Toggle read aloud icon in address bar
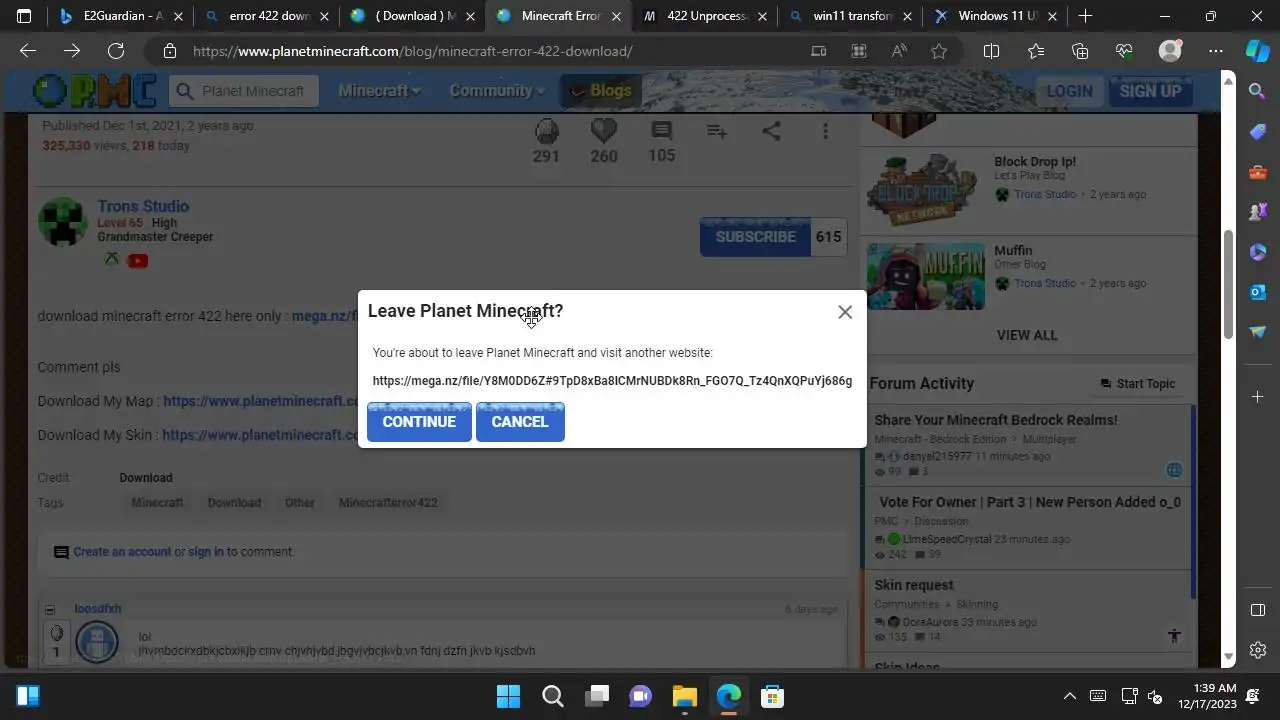Viewport: 1280px width, 720px height. coord(899,51)
